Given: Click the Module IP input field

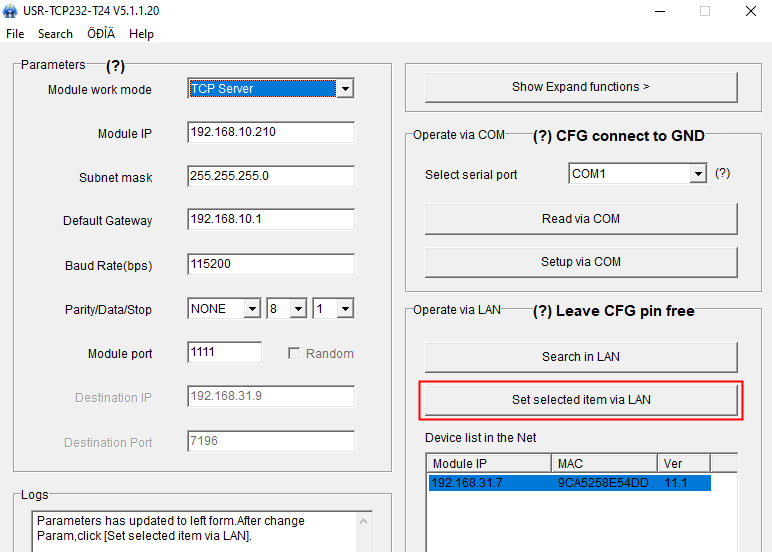Looking at the screenshot, I should point(270,133).
